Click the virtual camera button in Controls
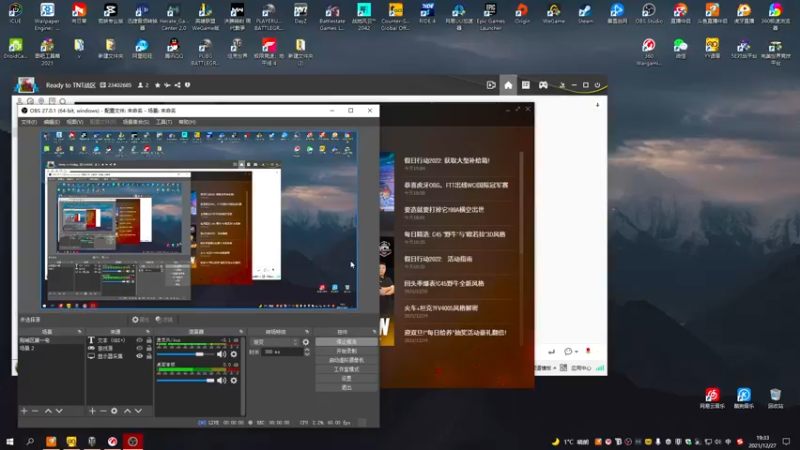This screenshot has height=450, width=800. click(346, 360)
